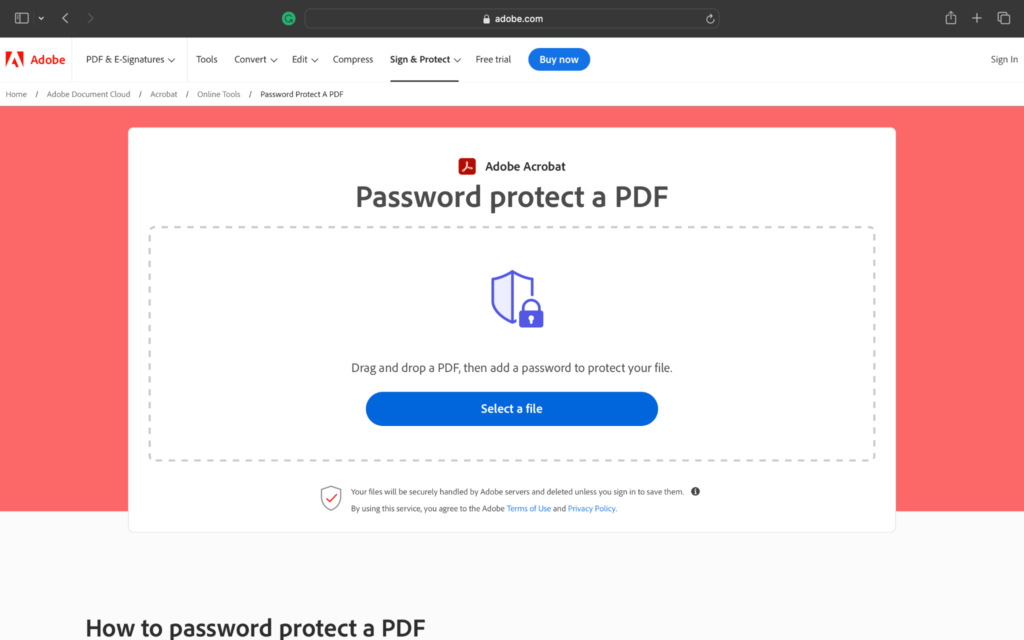This screenshot has width=1024, height=640.
Task: Open the Sign & Protect menu
Action: point(425,60)
